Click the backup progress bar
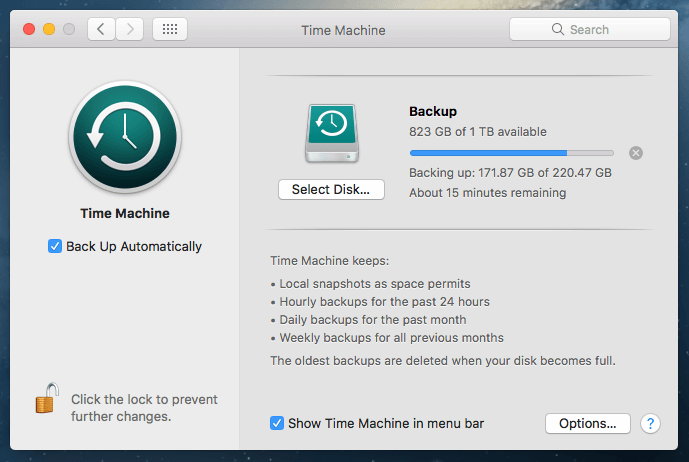The image size is (689, 462). coord(511,153)
